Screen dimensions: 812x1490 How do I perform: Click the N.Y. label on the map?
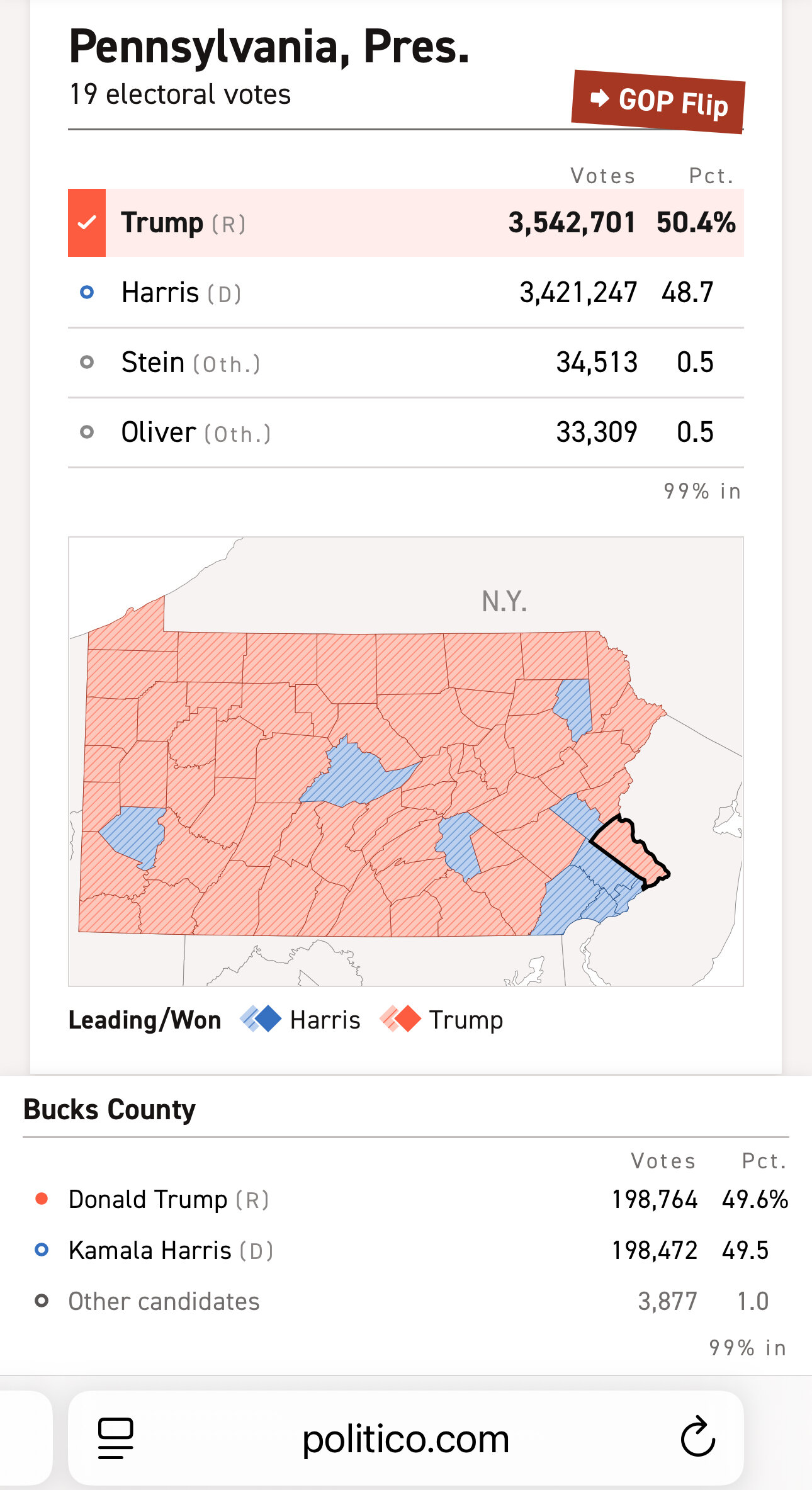tap(504, 601)
